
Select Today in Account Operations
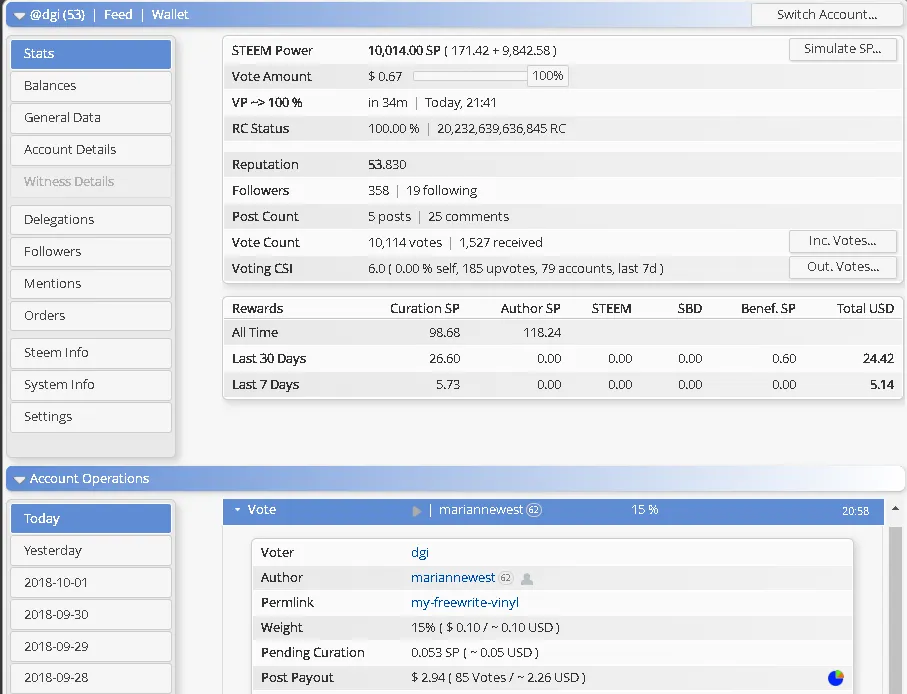(x=91, y=519)
